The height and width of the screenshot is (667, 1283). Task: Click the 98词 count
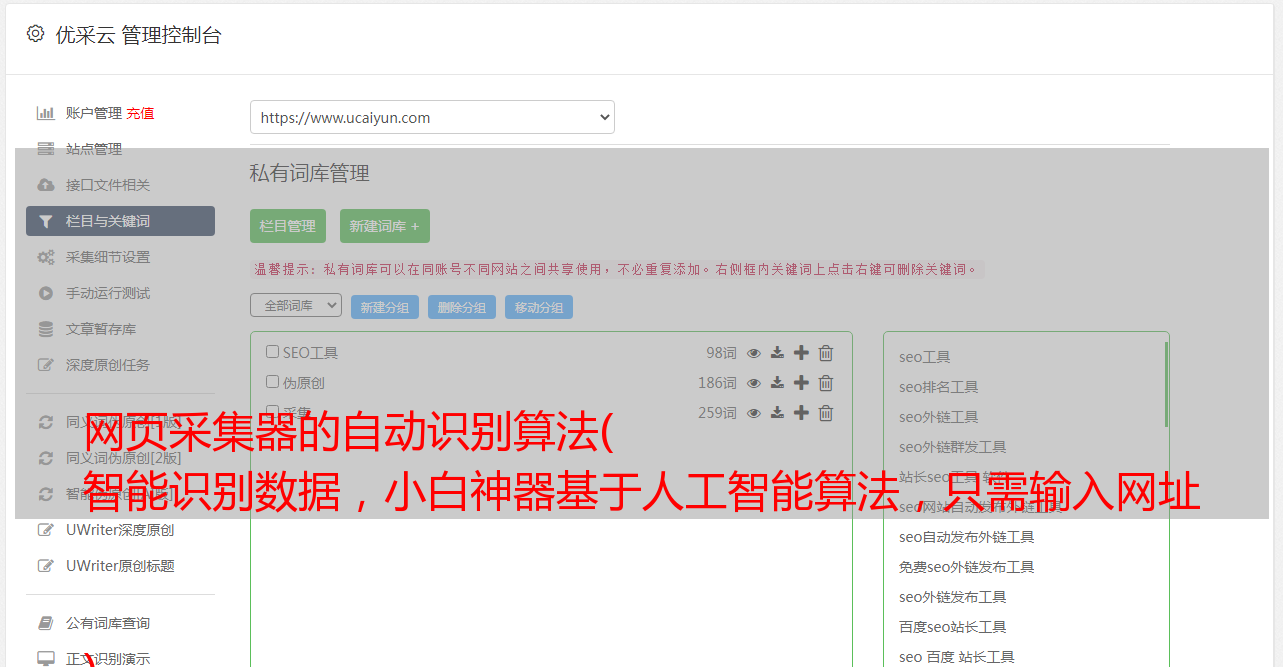tap(721, 353)
